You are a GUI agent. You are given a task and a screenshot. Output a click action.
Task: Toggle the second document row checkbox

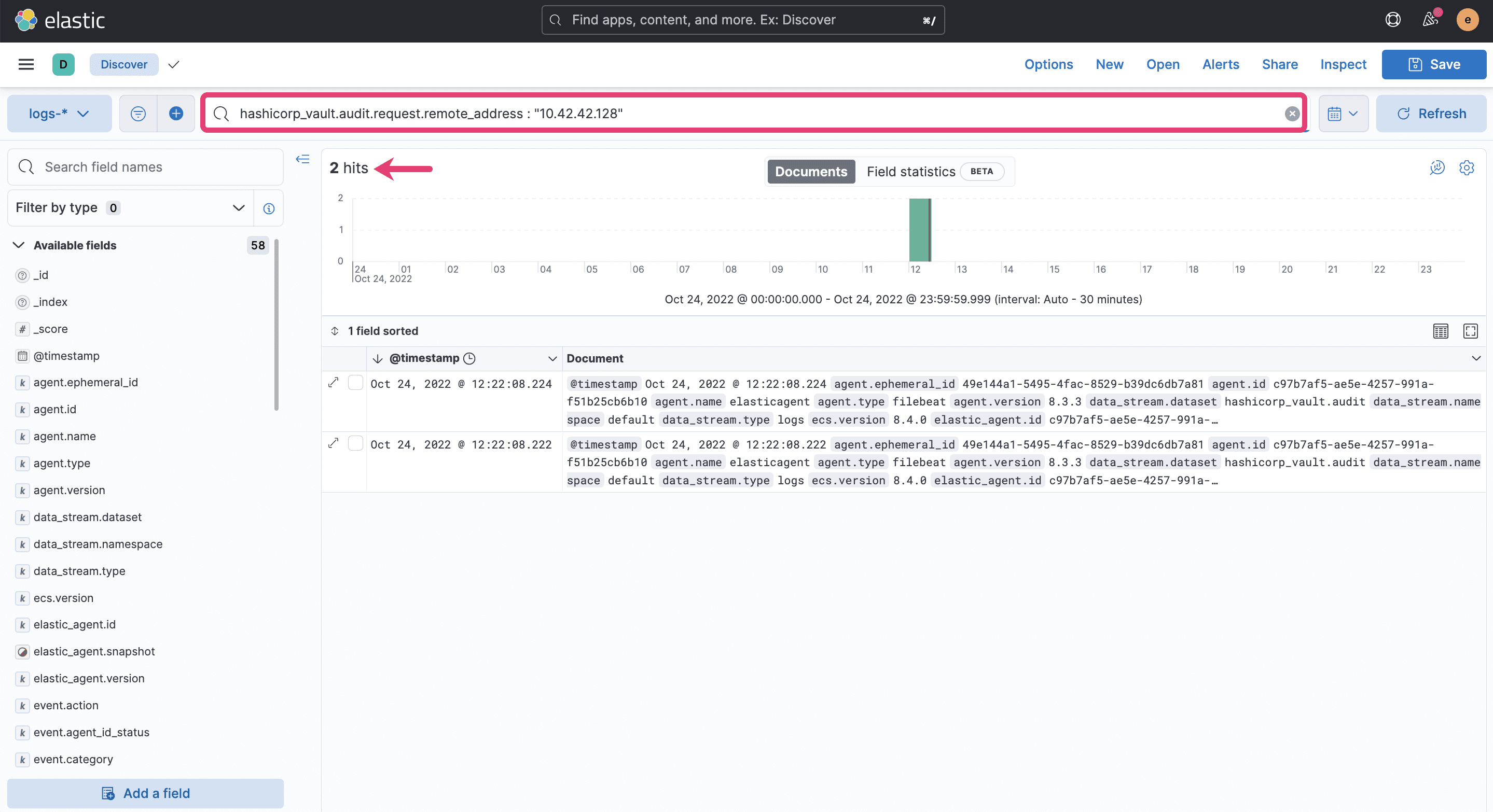coord(355,444)
